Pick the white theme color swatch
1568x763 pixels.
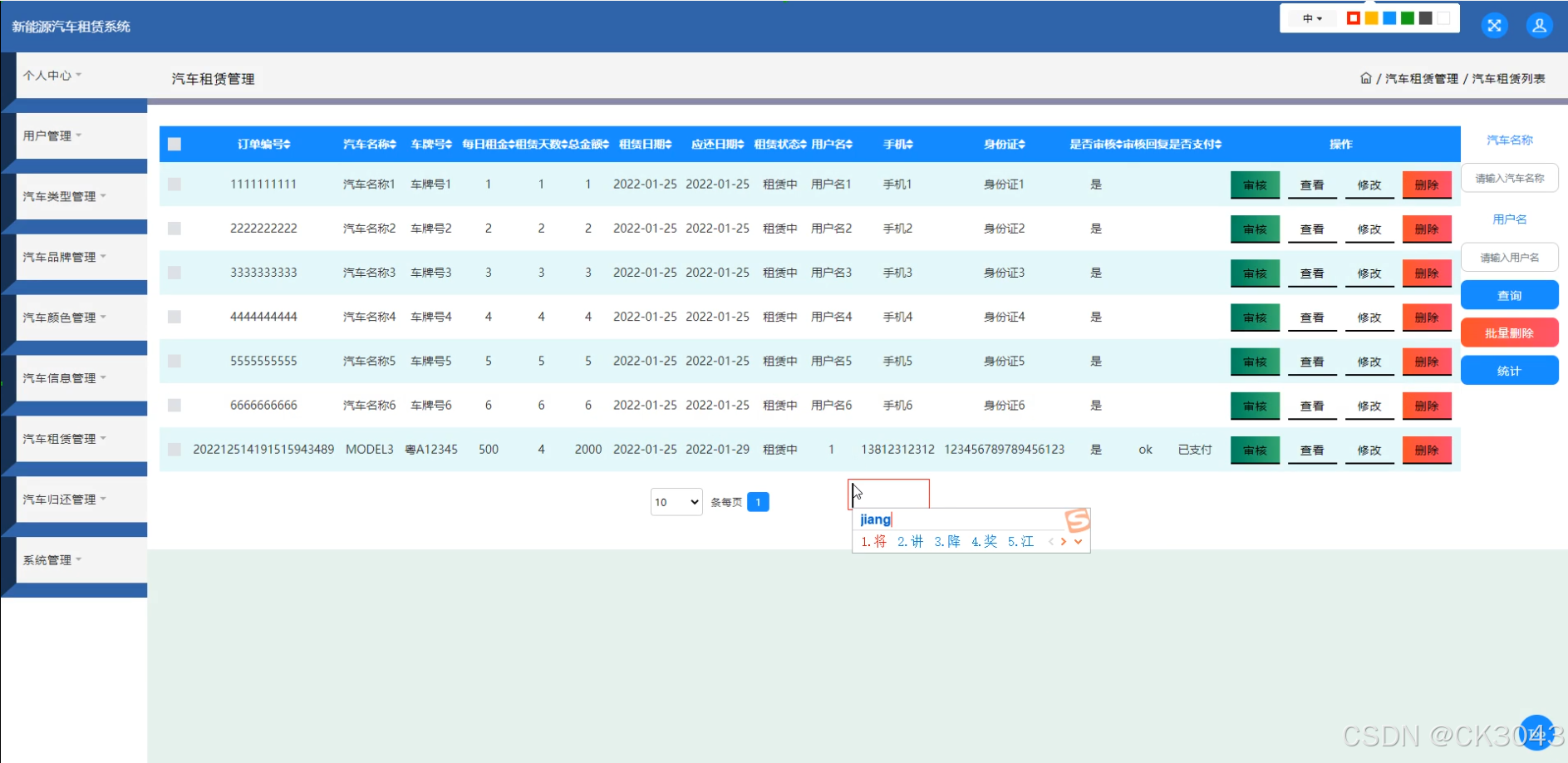point(1444,18)
